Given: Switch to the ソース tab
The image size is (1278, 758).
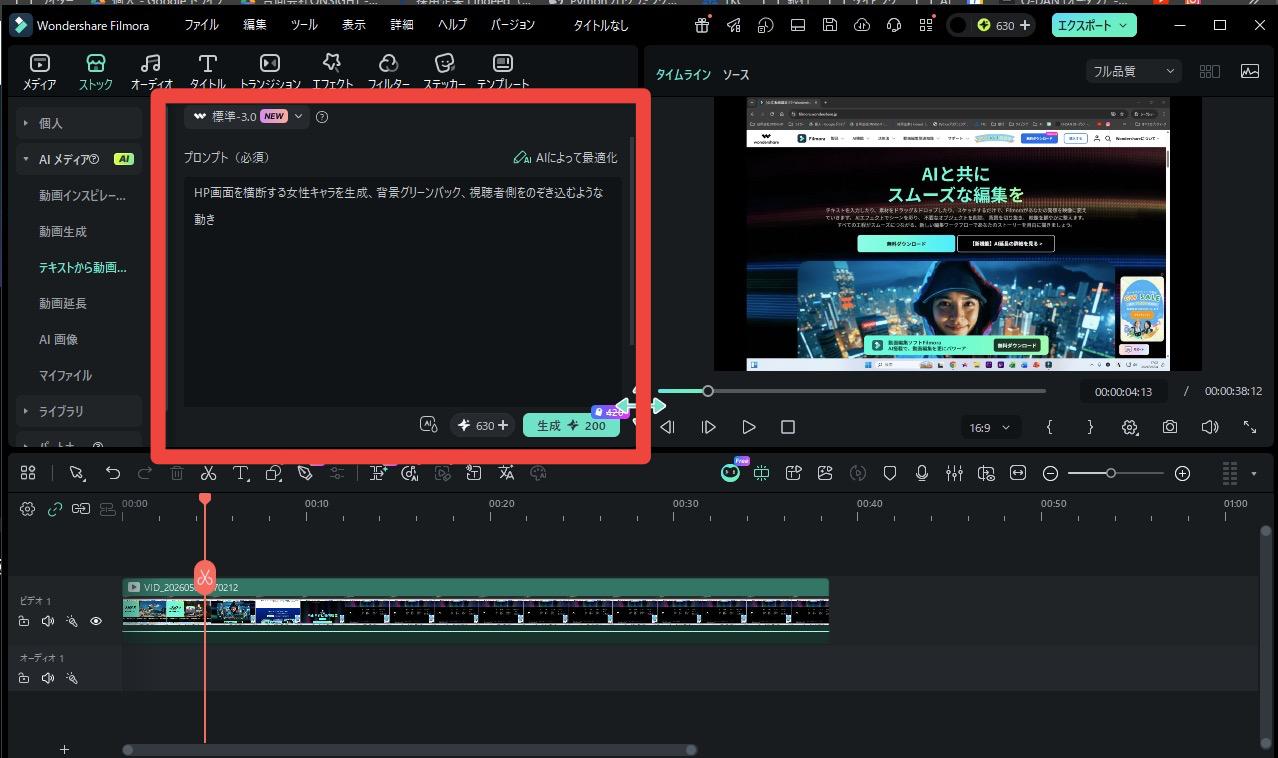Looking at the screenshot, I should pos(735,75).
